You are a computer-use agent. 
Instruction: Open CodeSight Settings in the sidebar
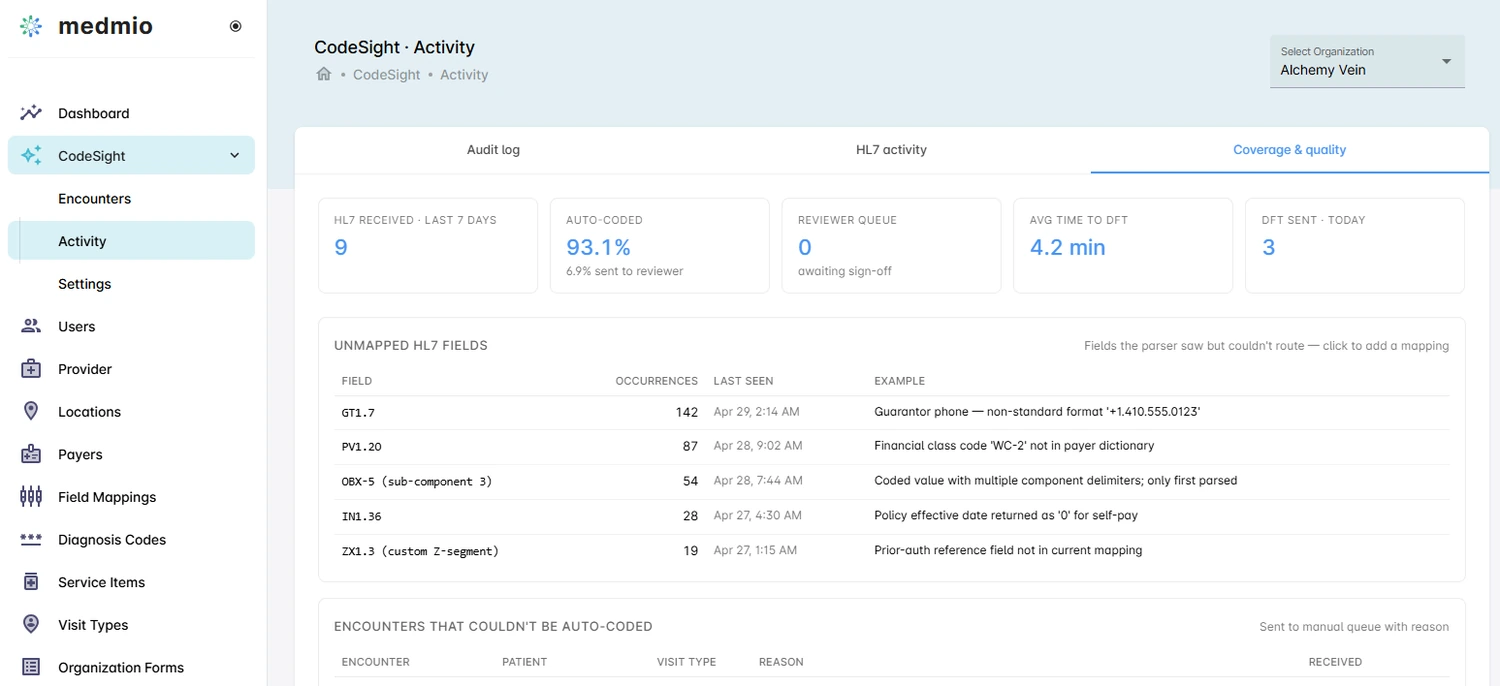point(131,284)
